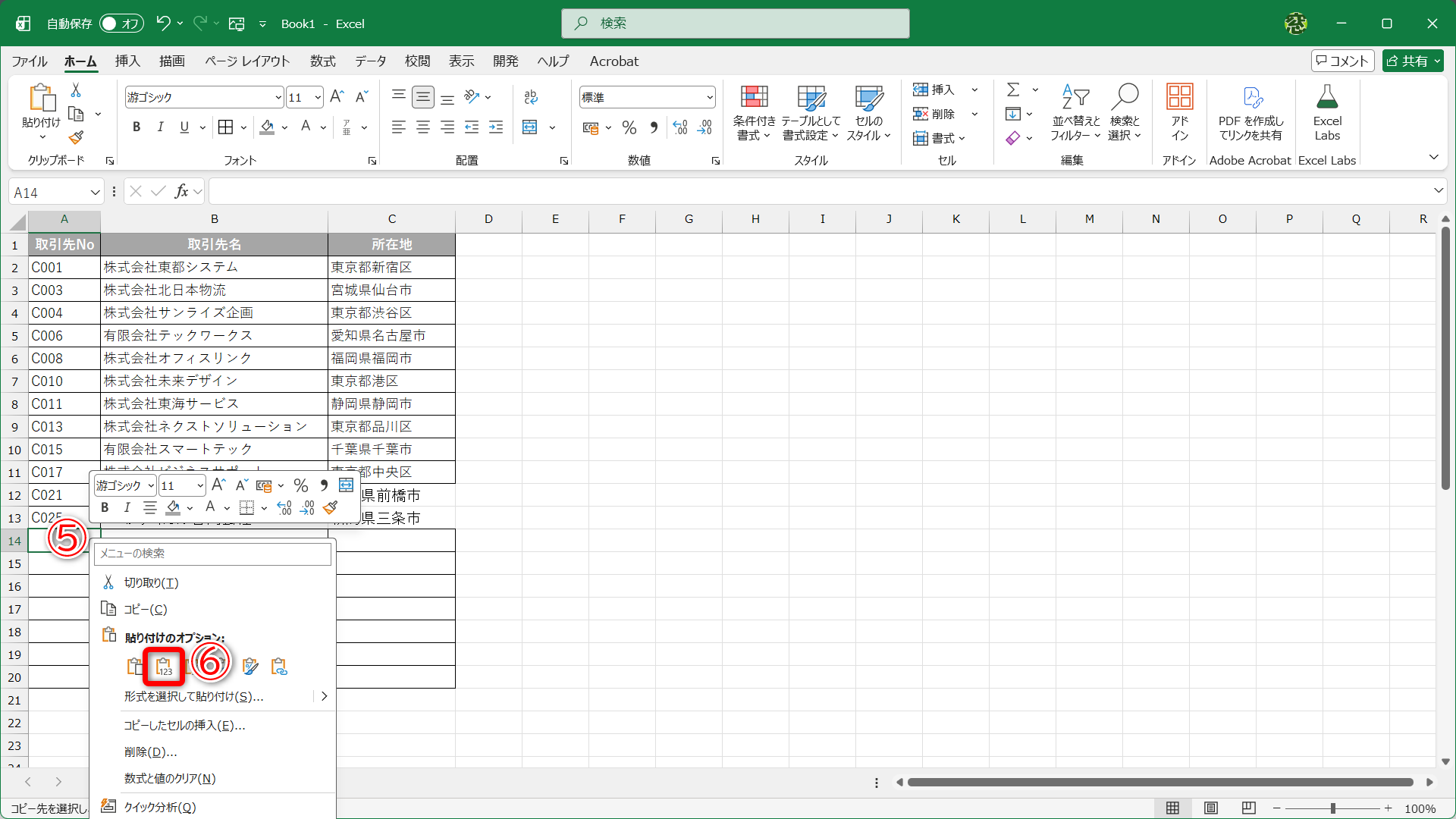Select values-only paste option in context menu
Viewport: 1456px width, 819px height.
[164, 667]
